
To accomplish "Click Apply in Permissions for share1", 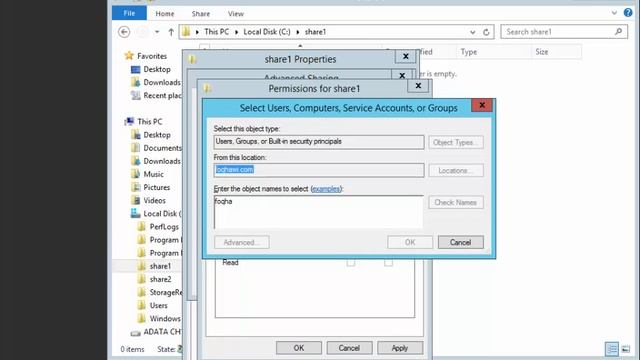I will pos(400,348).
